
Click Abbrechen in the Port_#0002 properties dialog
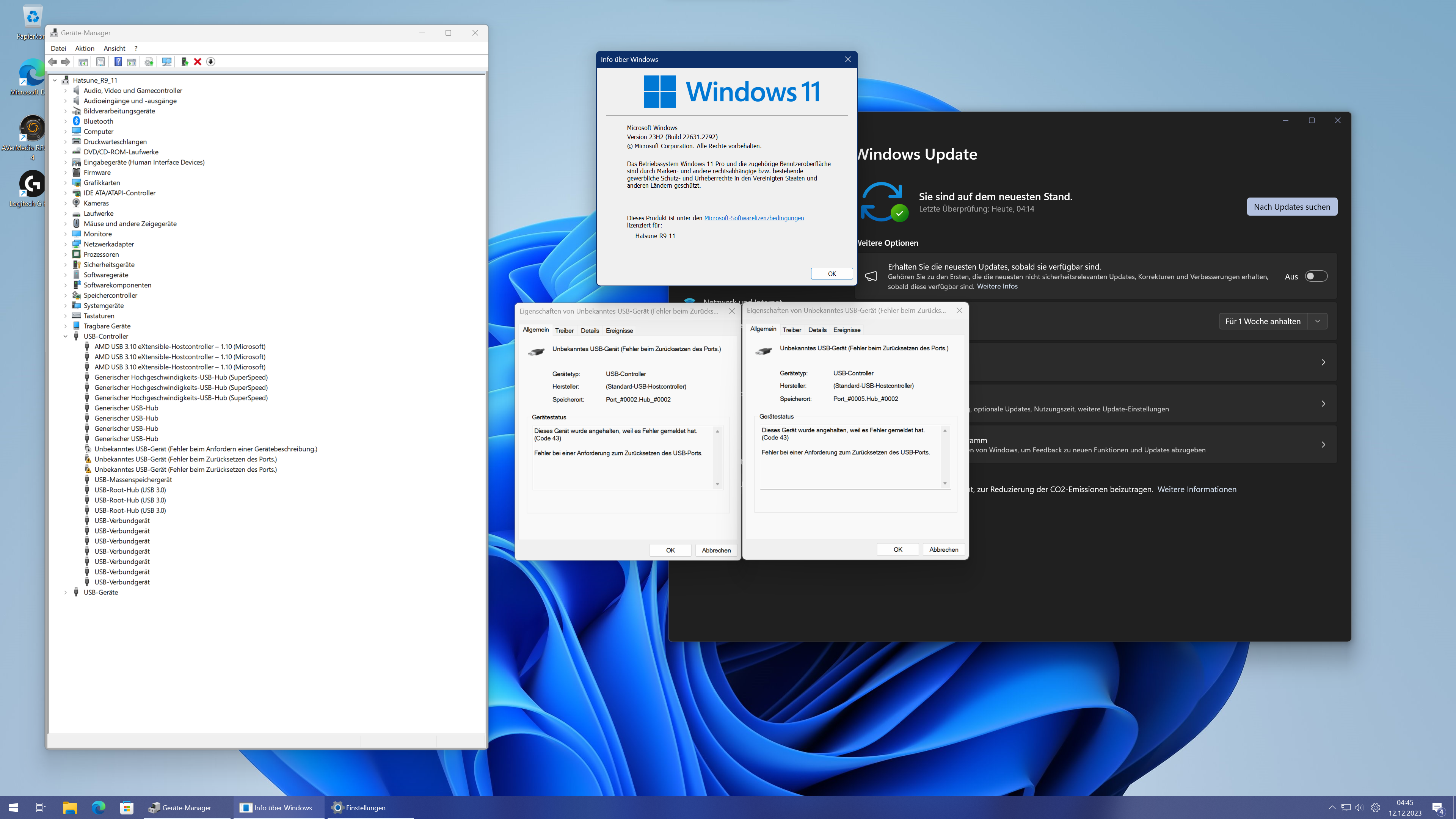[x=716, y=550]
